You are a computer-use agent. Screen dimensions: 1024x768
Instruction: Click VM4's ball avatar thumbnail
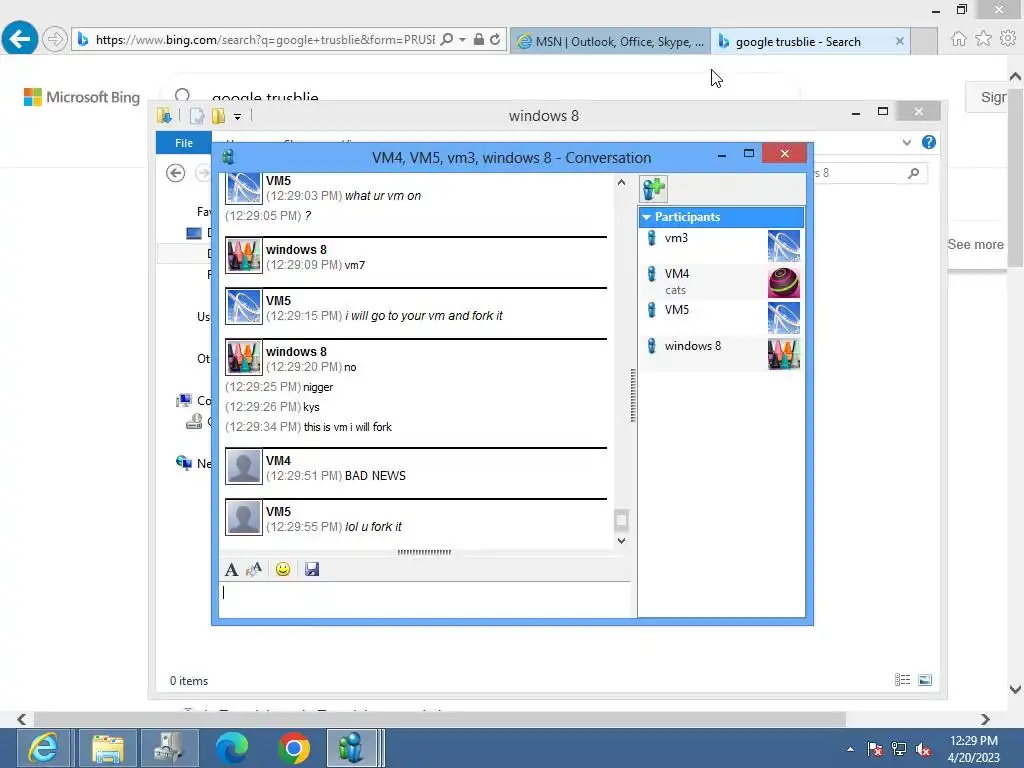tap(784, 282)
